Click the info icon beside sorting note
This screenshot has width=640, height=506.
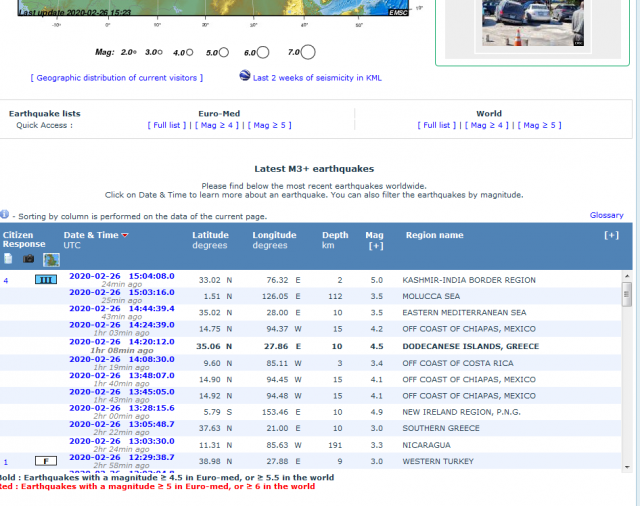click(x=5, y=215)
